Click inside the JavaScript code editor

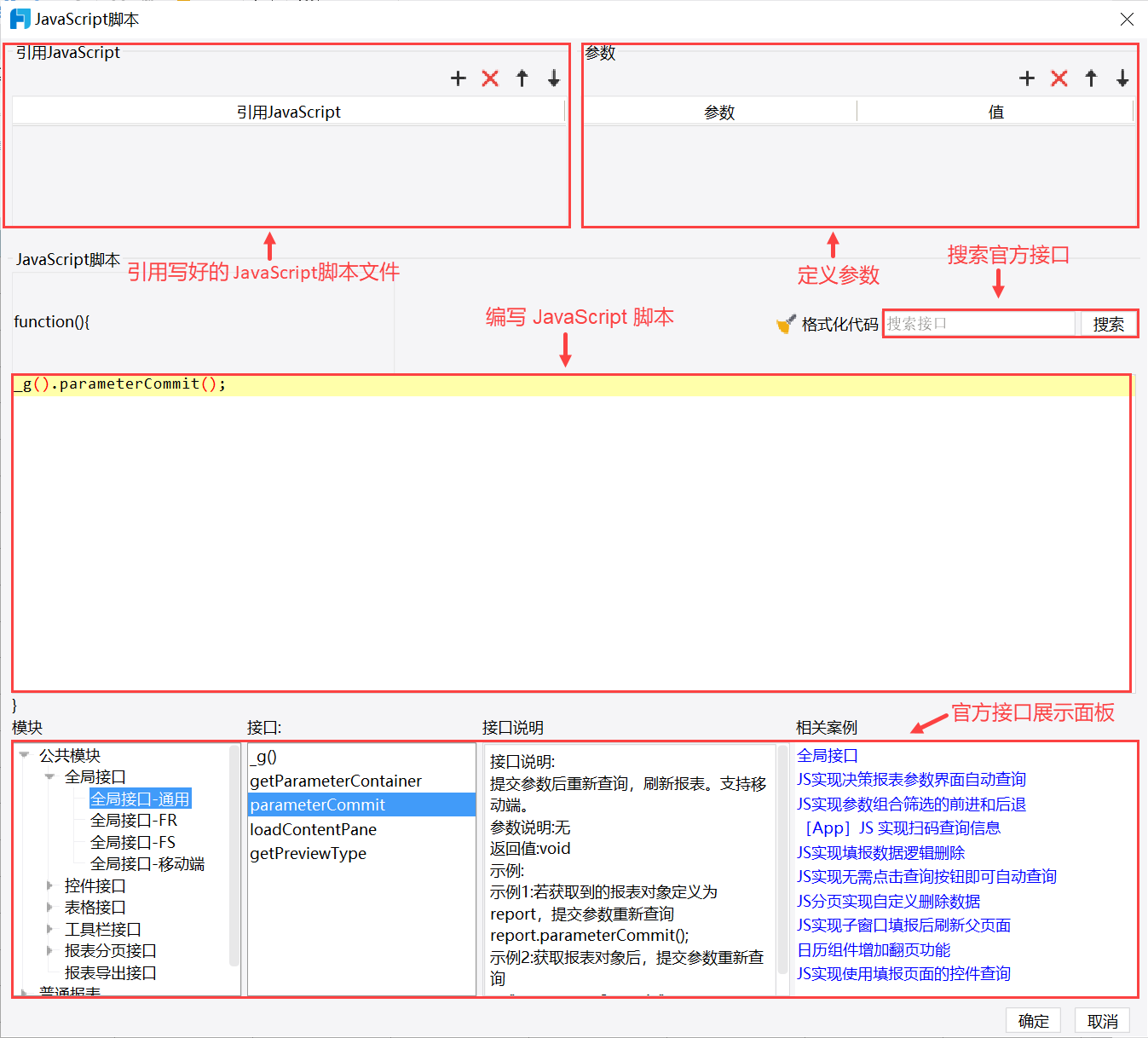[571, 533]
